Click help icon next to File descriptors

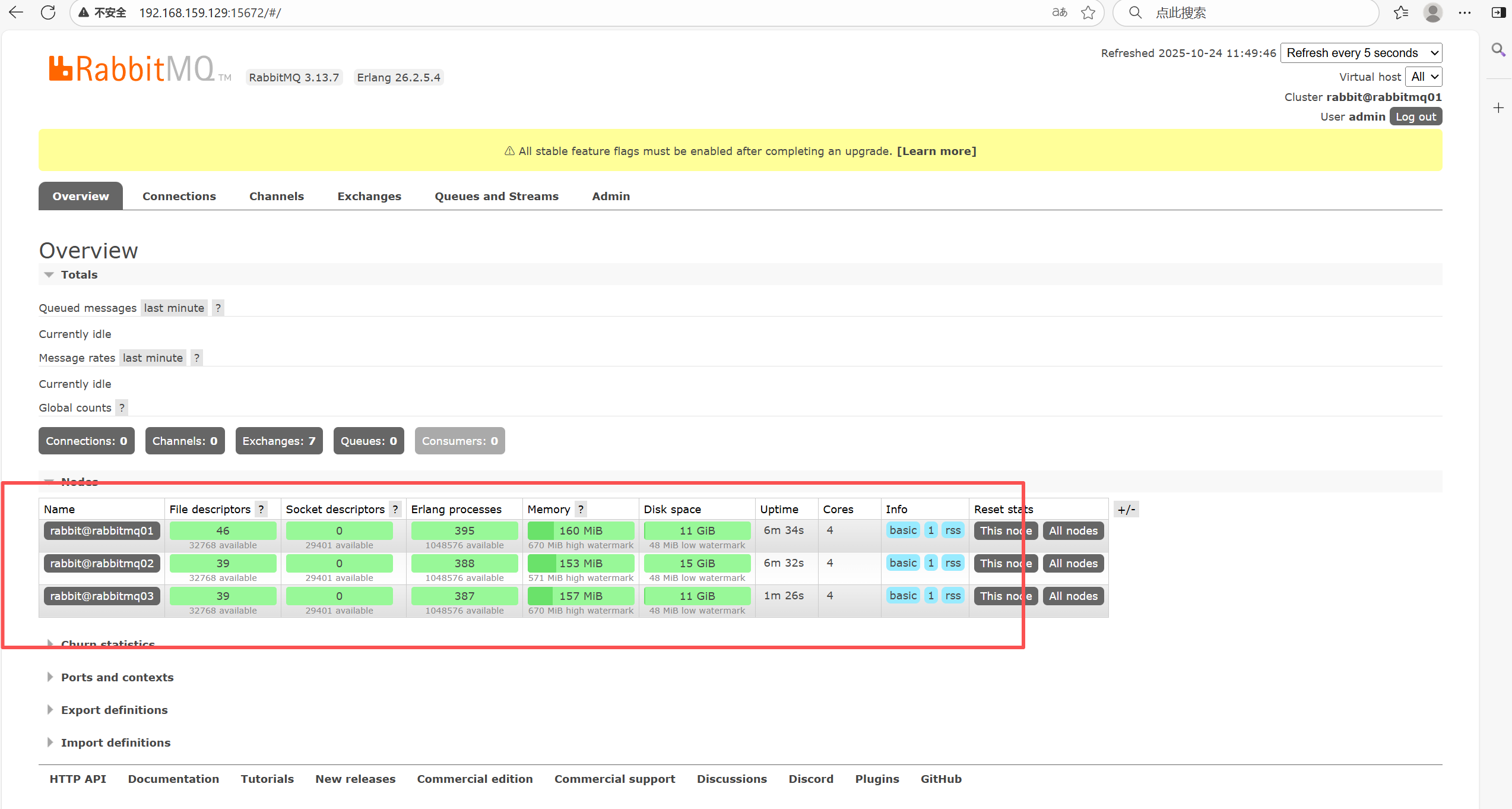[x=261, y=509]
